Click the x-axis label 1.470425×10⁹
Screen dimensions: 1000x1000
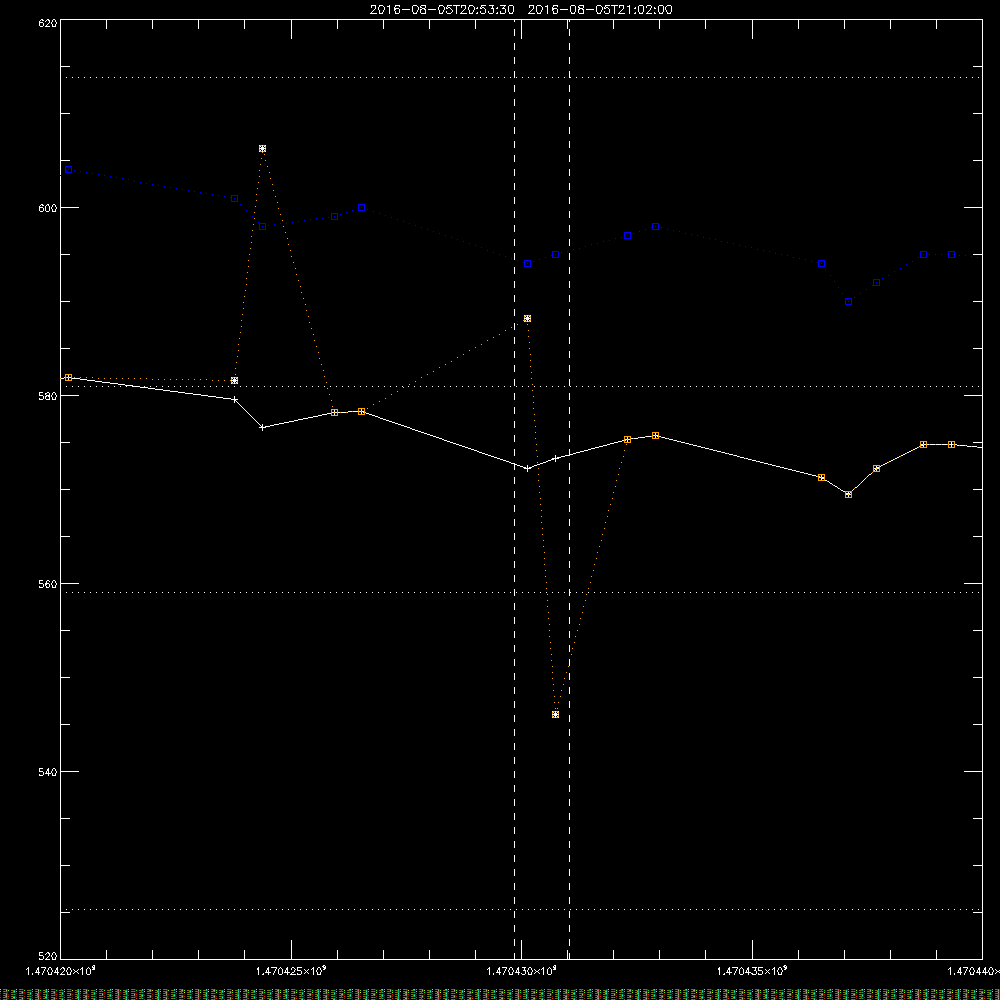tap(291, 971)
